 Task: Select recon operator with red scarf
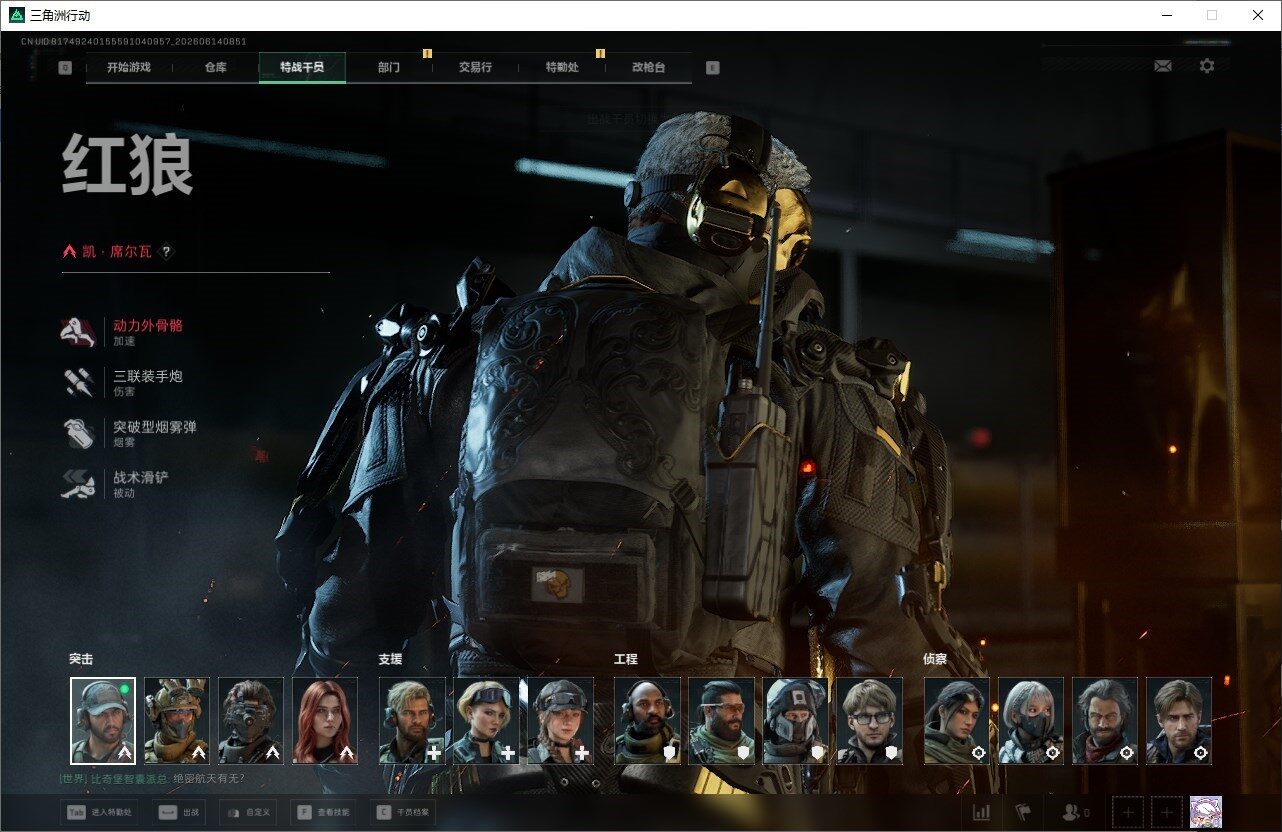coord(1104,721)
